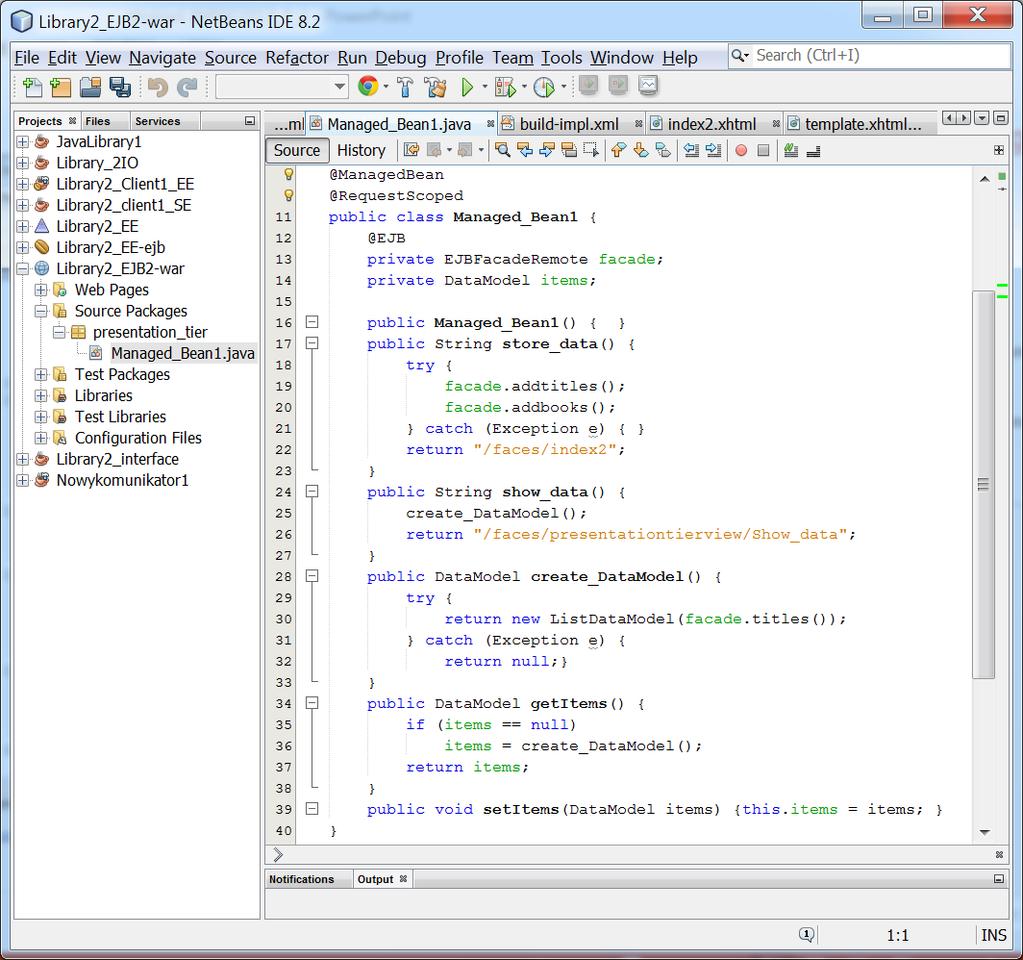The width and height of the screenshot is (1023, 960).
Task: Toggle Highlight Search in editor toolbar
Action: click(569, 150)
